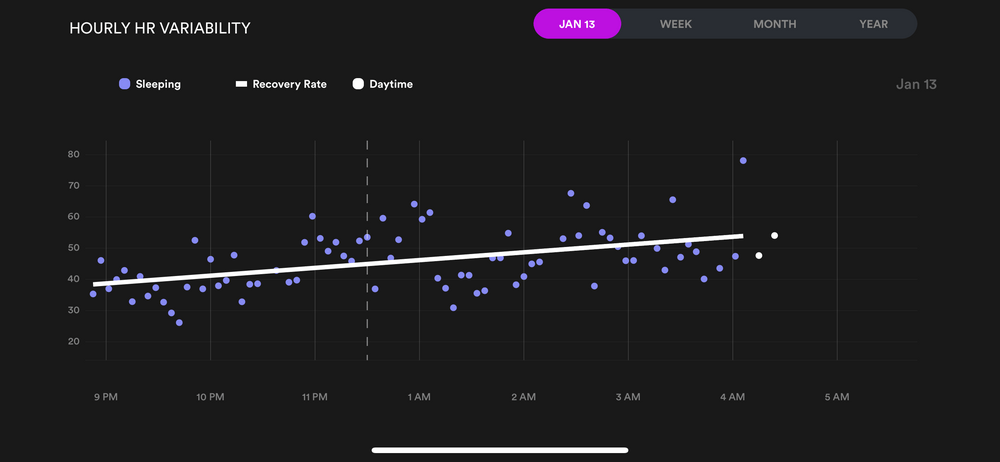Tap the highlighted JAN 13 tab

(x=577, y=24)
